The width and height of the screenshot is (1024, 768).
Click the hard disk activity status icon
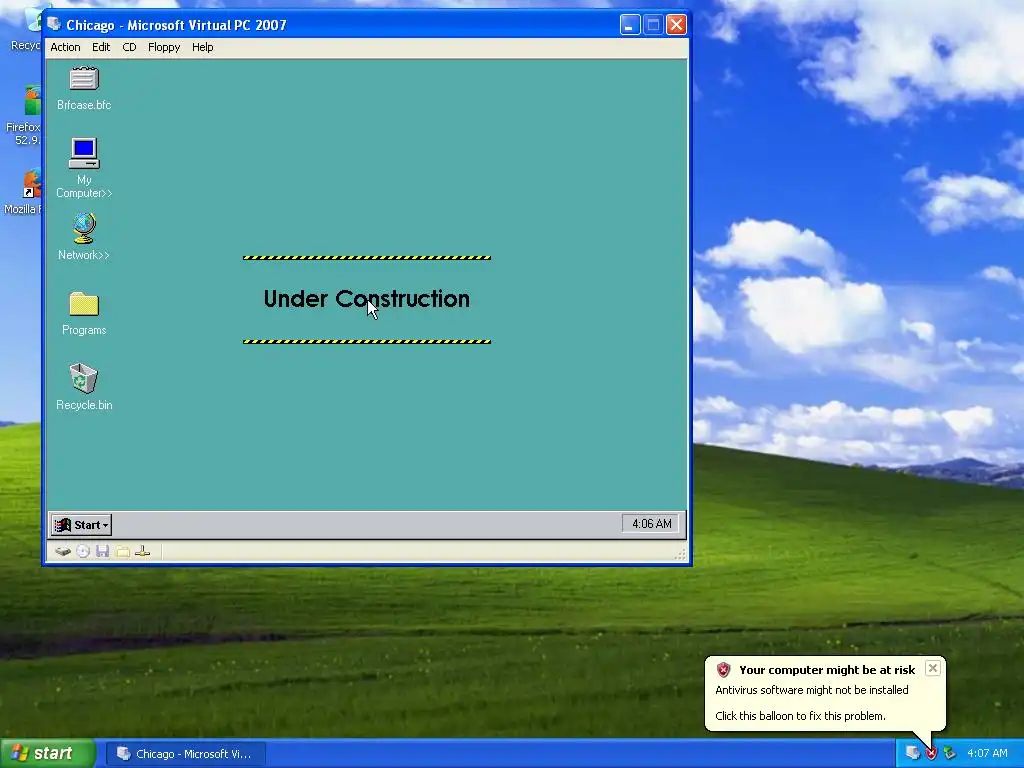tap(63, 552)
